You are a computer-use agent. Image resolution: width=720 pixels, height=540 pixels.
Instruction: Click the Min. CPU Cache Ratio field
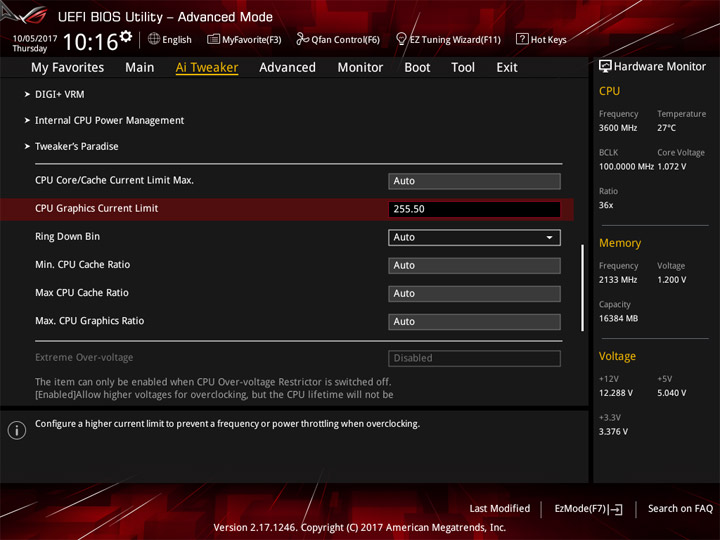474,265
